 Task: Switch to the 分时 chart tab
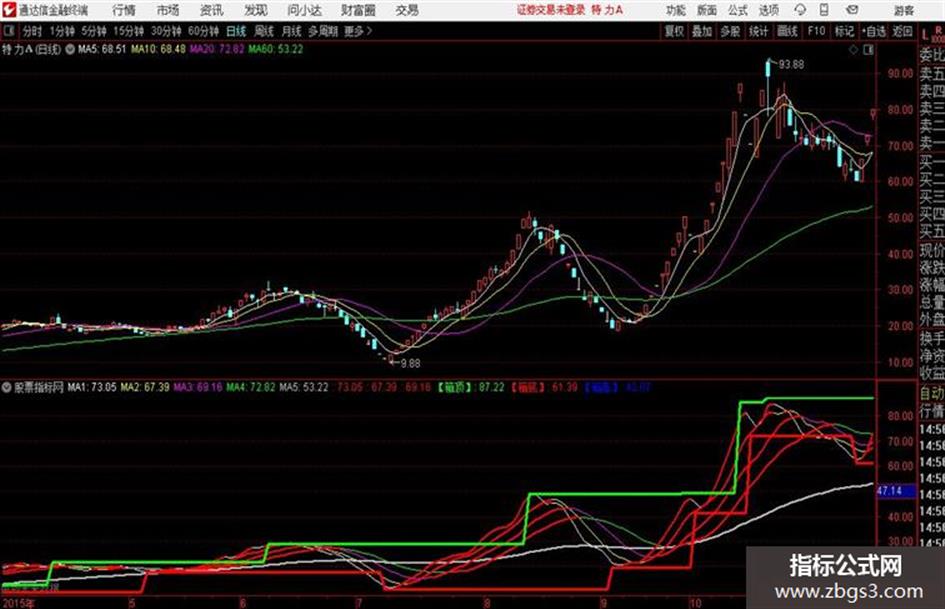pos(32,31)
